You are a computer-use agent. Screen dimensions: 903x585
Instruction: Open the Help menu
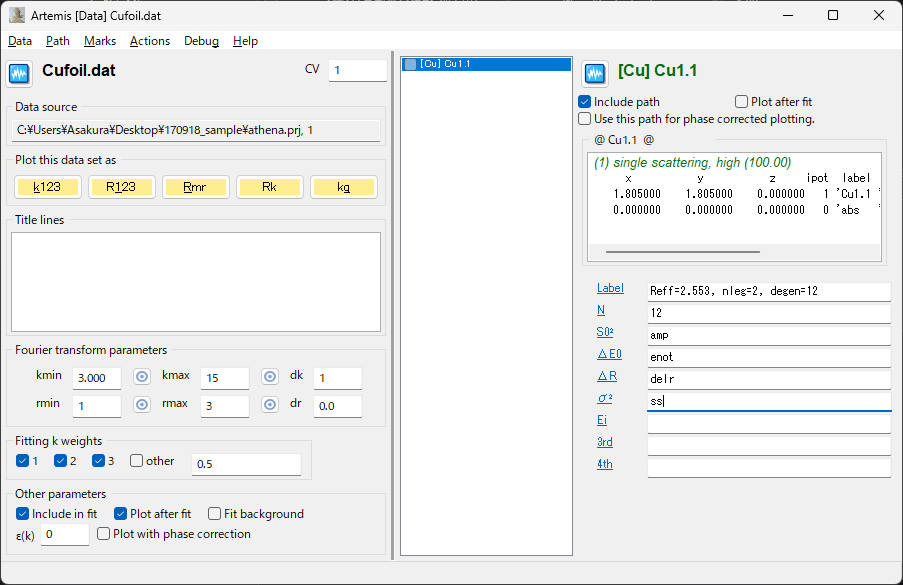coord(245,41)
